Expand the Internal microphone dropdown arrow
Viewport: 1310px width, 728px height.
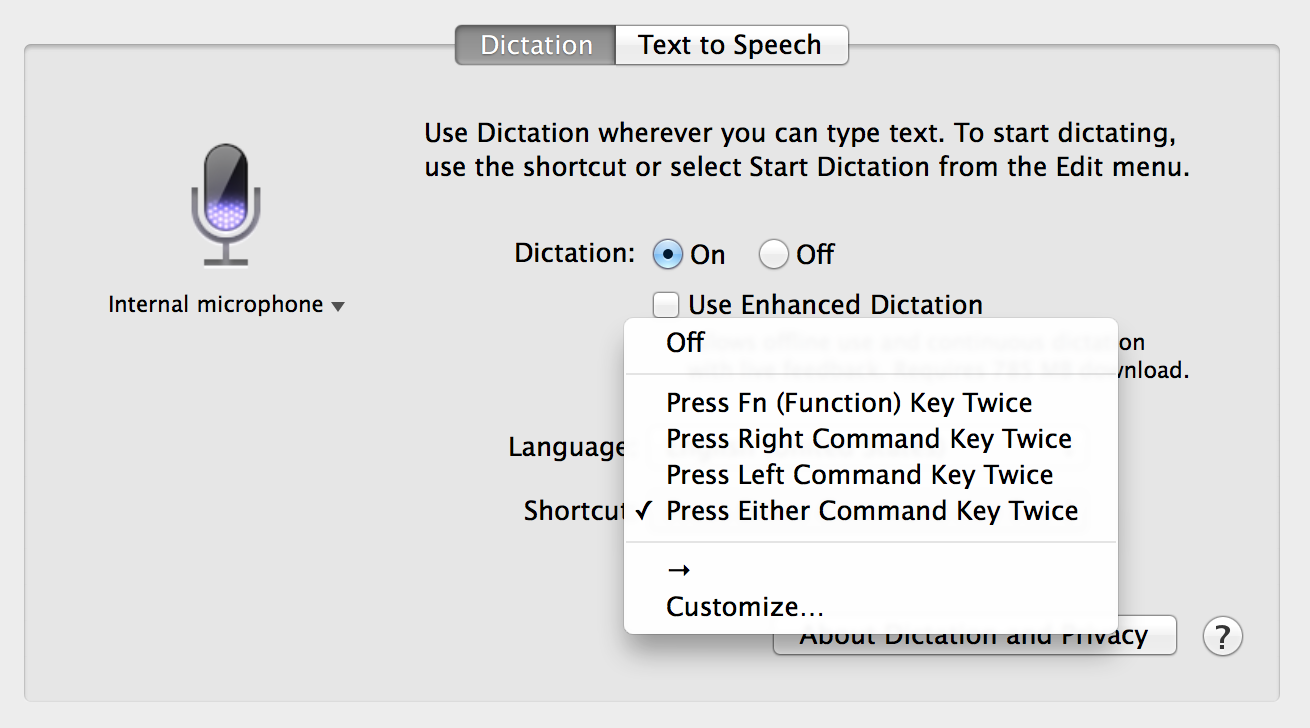(x=338, y=307)
